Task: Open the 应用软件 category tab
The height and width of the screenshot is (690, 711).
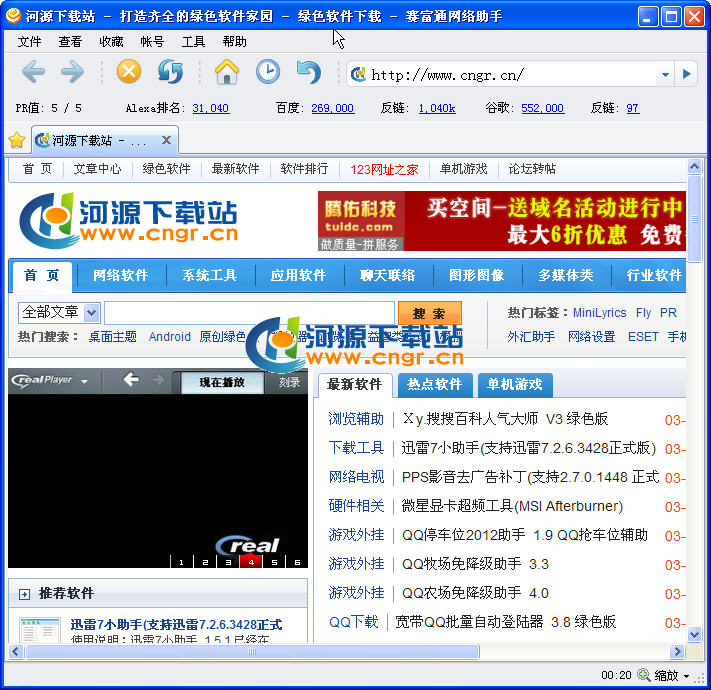Action: point(298,275)
